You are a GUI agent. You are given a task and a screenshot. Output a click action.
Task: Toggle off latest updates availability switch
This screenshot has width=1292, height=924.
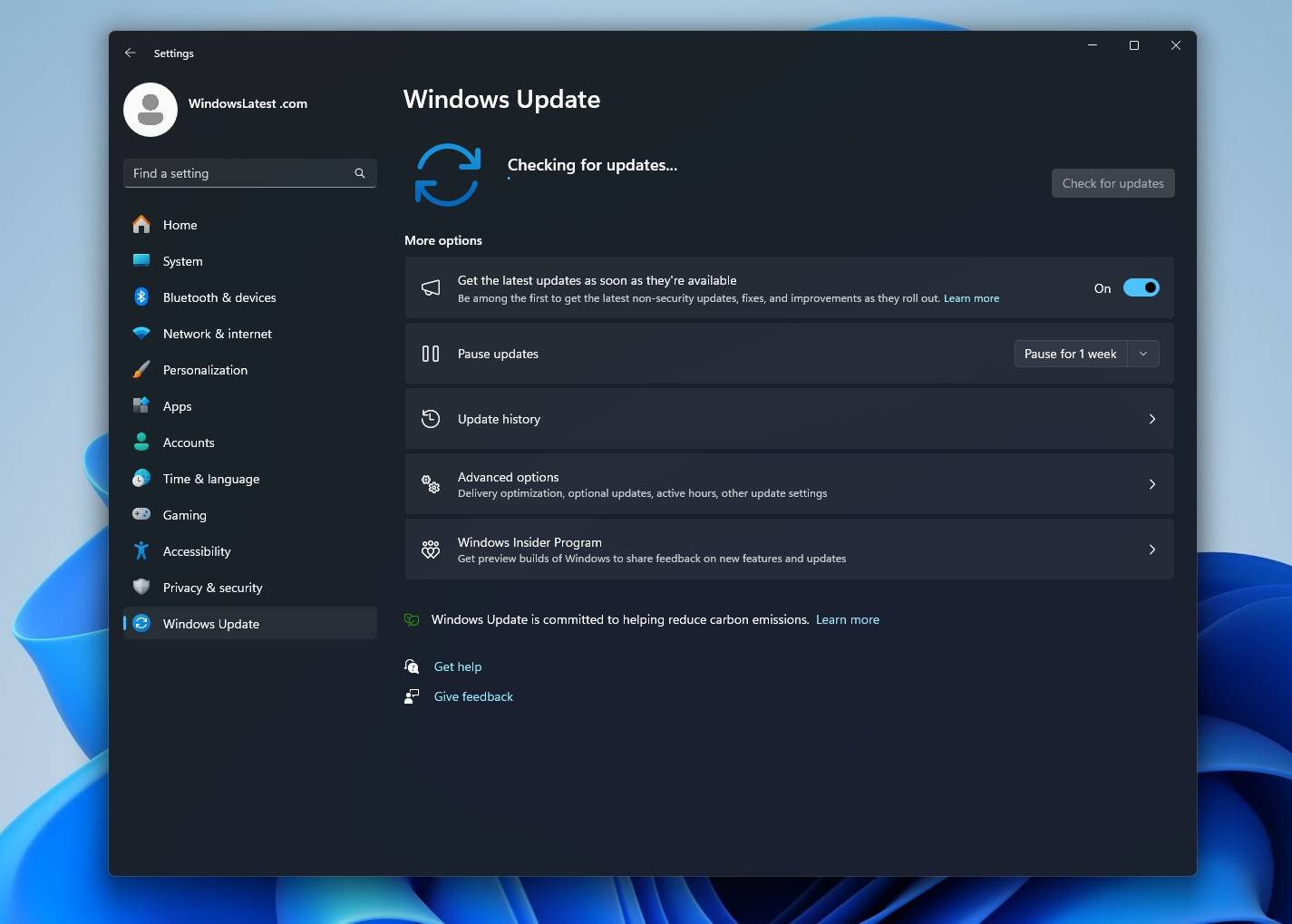1141,287
